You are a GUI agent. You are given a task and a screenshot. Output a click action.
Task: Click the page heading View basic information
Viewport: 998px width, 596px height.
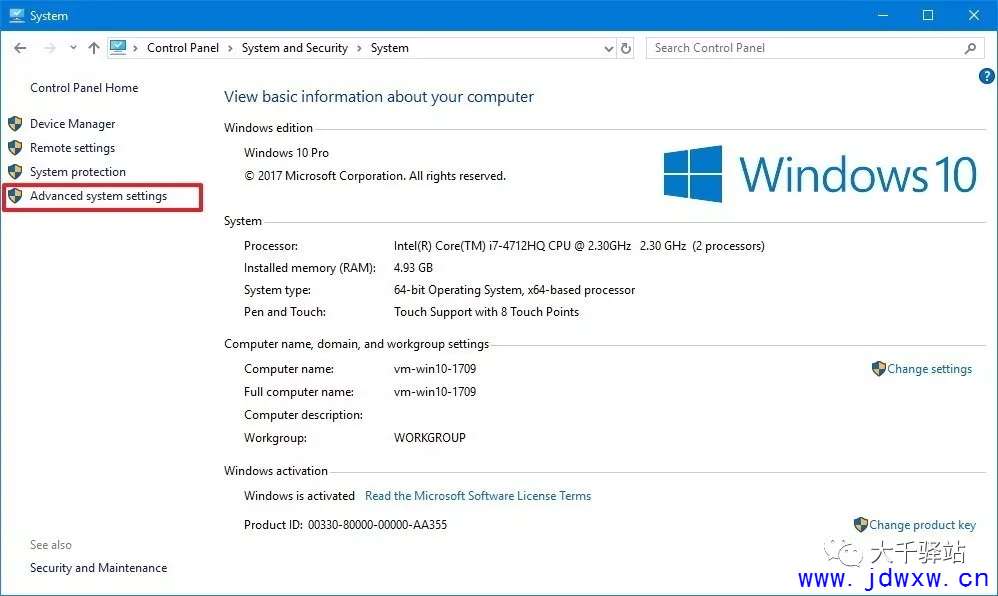(x=379, y=97)
